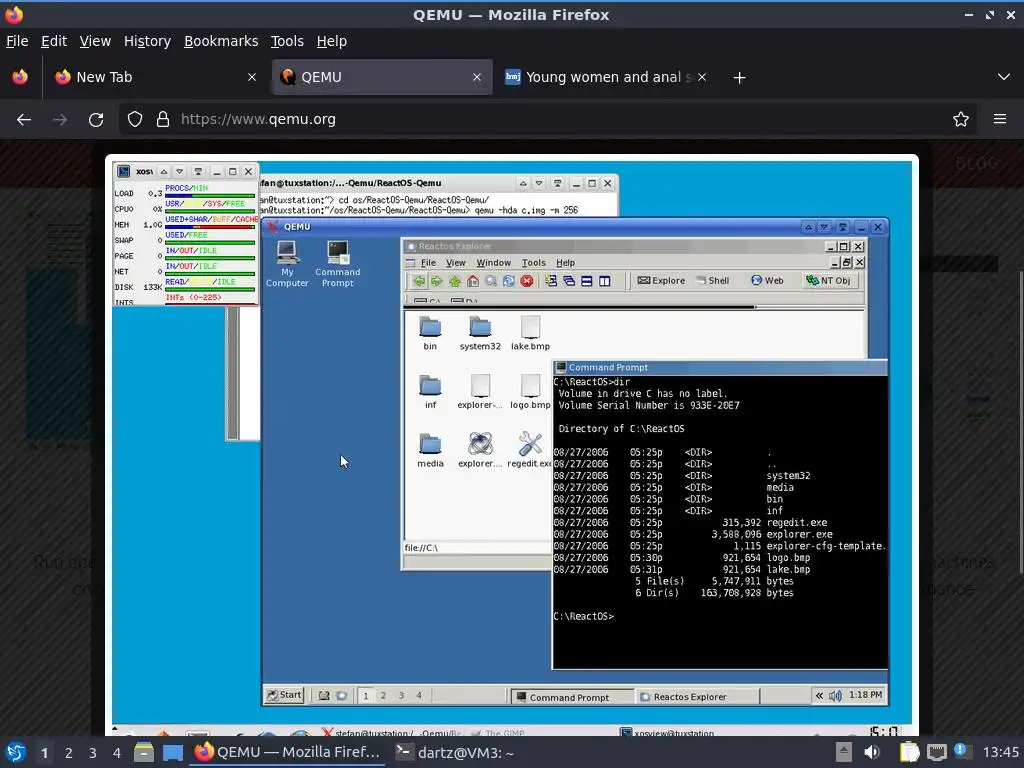The width and height of the screenshot is (1024, 768).
Task: Click the file://C:\ address field in Explorer
Action: pyautogui.click(x=477, y=548)
